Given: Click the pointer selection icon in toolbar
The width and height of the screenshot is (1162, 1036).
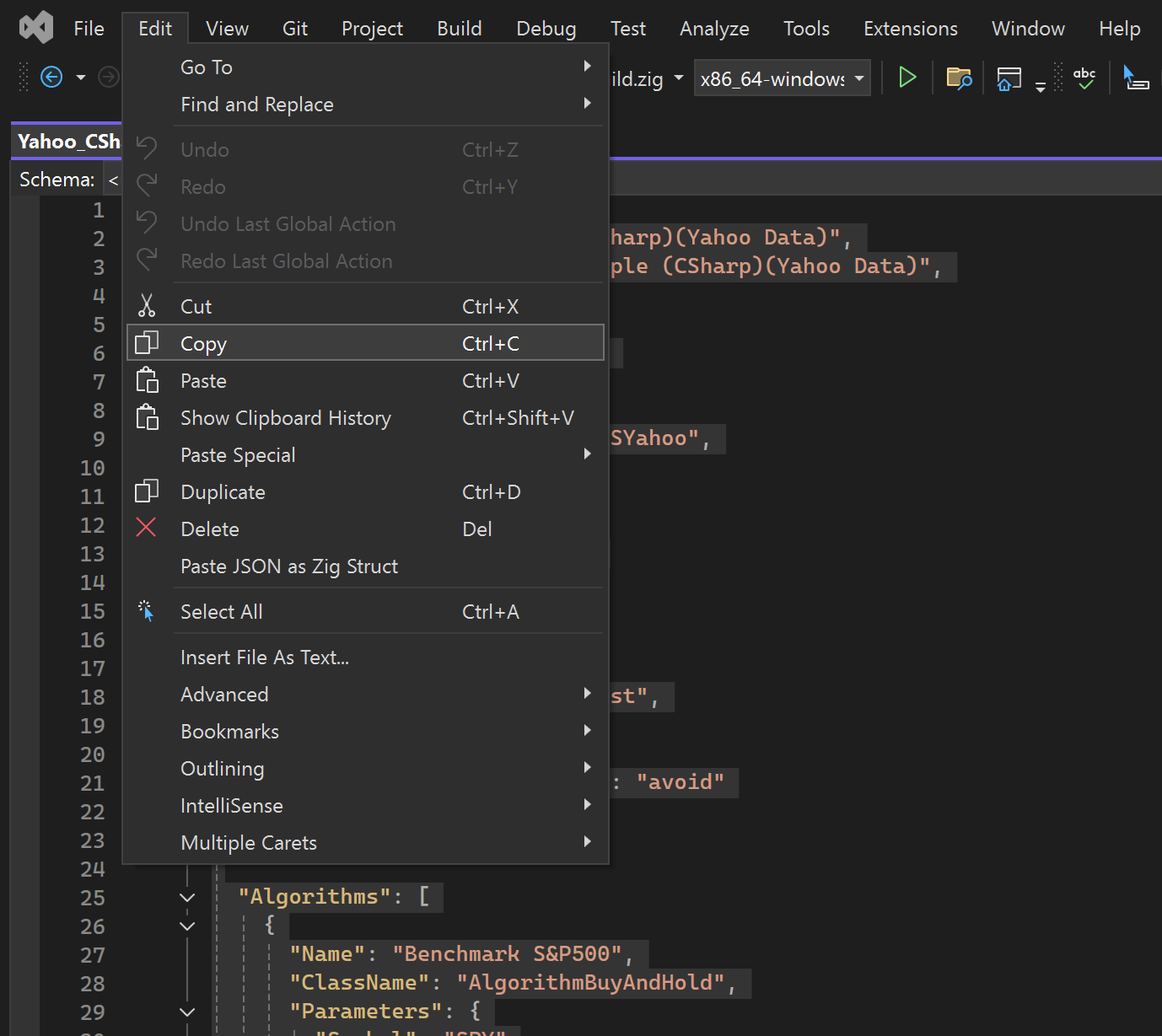Looking at the screenshot, I should pos(1135,78).
